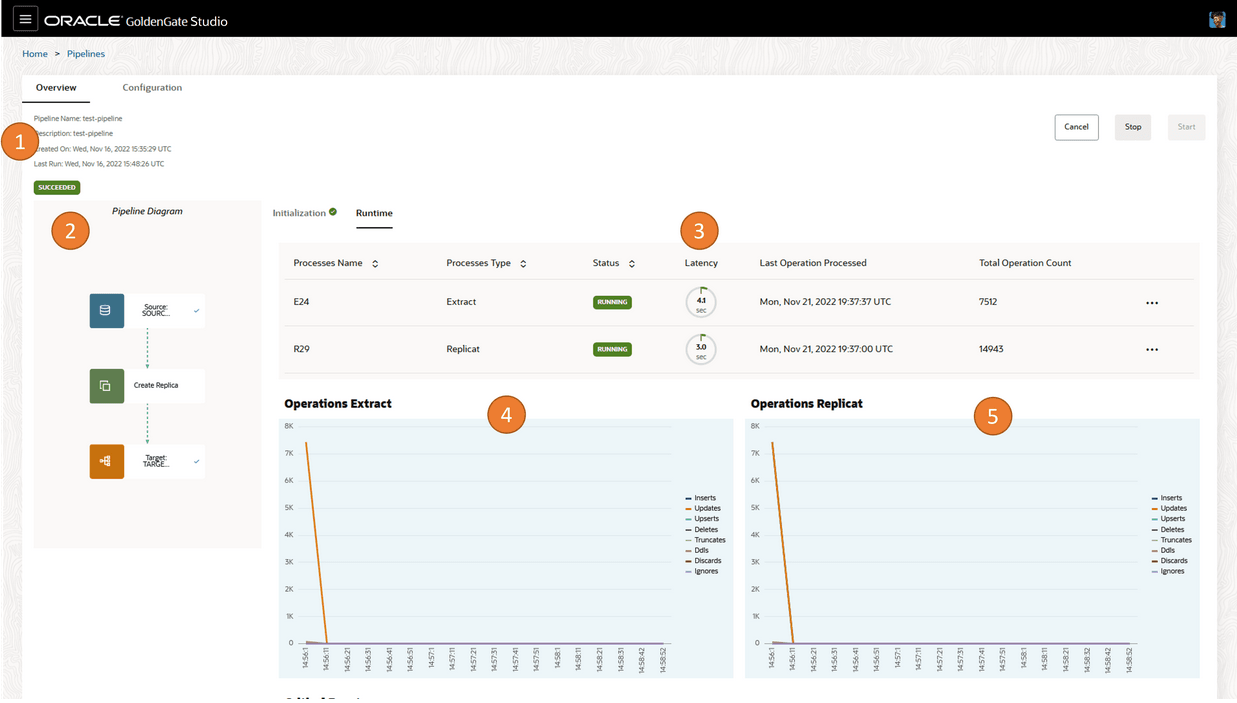Select the Target node icon in pipeline diagram

point(106,461)
